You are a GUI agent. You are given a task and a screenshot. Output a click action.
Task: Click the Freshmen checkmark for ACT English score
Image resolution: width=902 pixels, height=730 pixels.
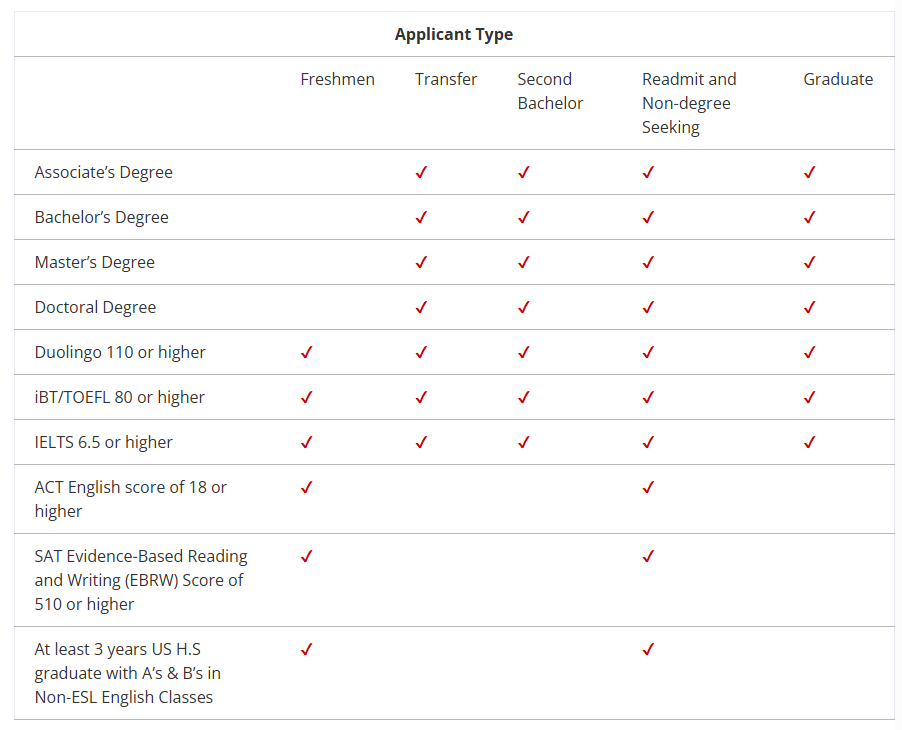(x=307, y=487)
